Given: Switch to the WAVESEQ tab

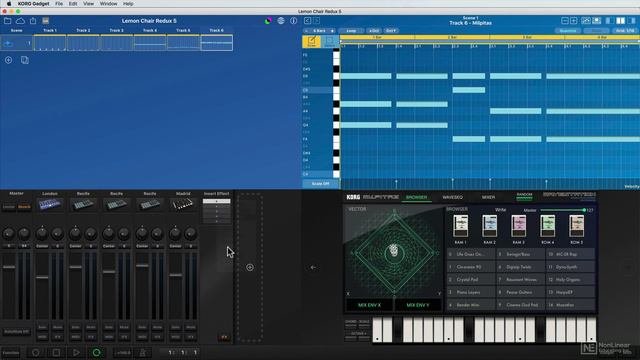Looking at the screenshot, I should [x=453, y=197].
